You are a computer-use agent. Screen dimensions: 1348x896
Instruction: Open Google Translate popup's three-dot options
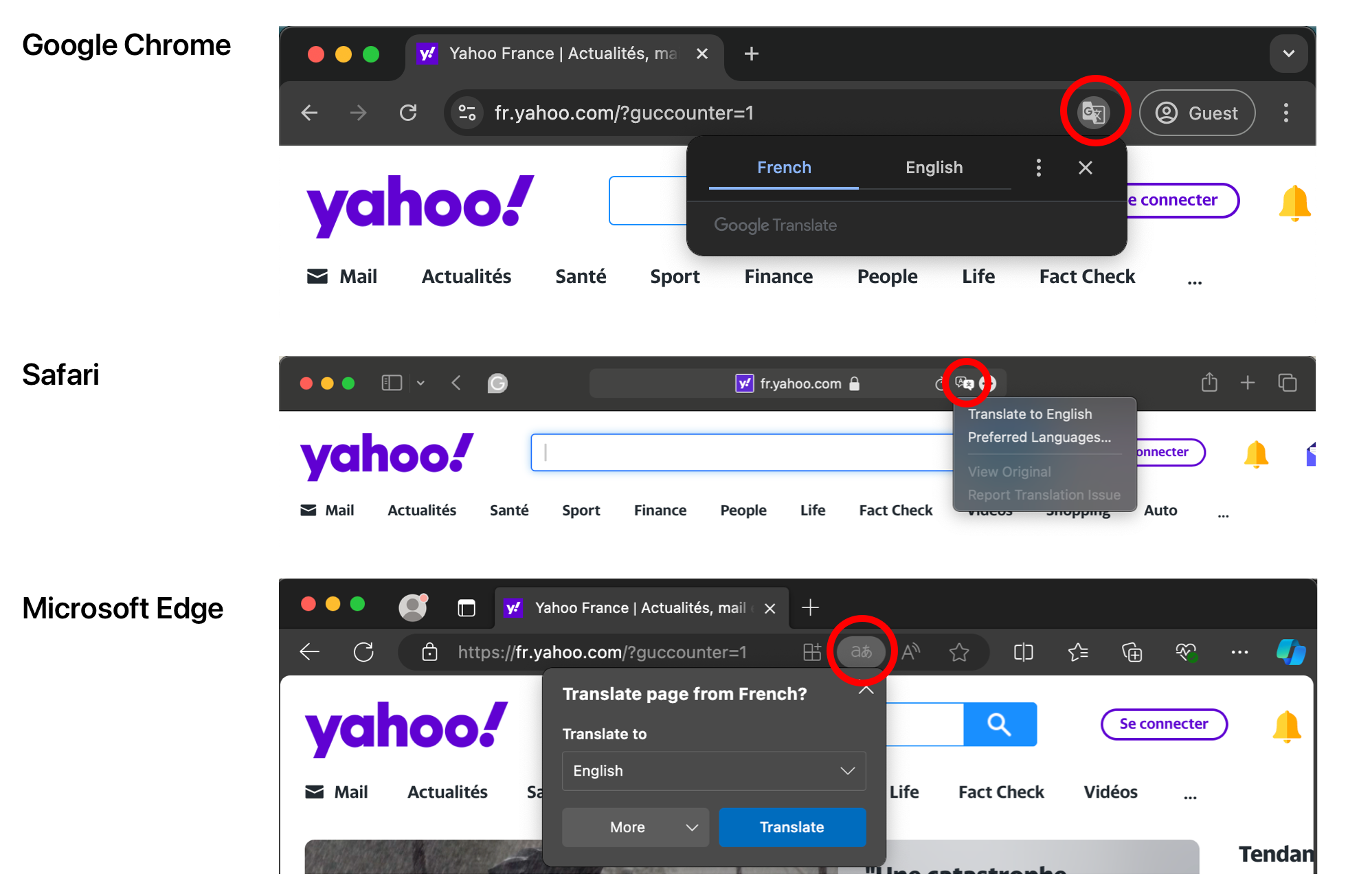pyautogui.click(x=1038, y=168)
